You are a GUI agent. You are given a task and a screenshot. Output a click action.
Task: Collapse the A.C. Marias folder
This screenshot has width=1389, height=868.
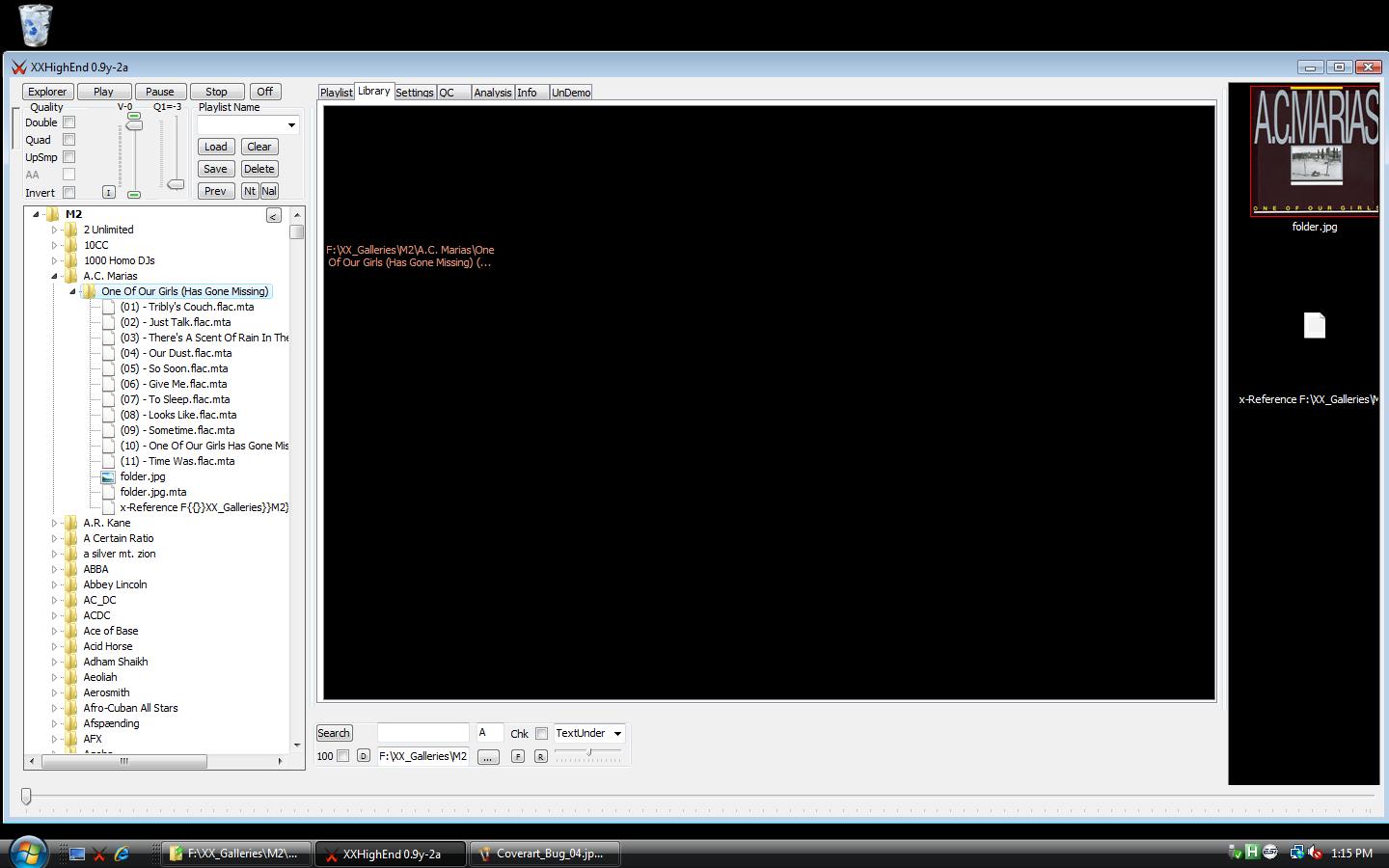pos(55,276)
